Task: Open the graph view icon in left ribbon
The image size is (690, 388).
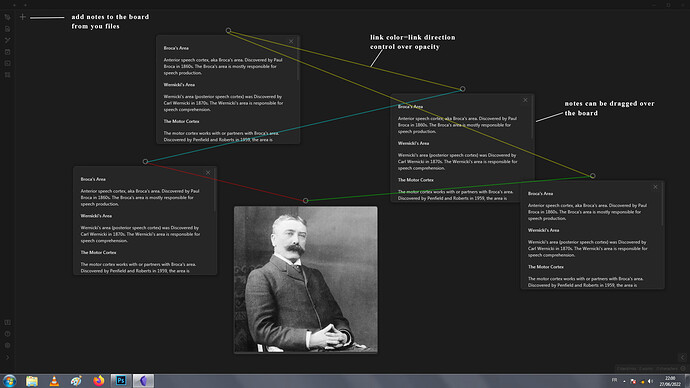Action: point(7,40)
